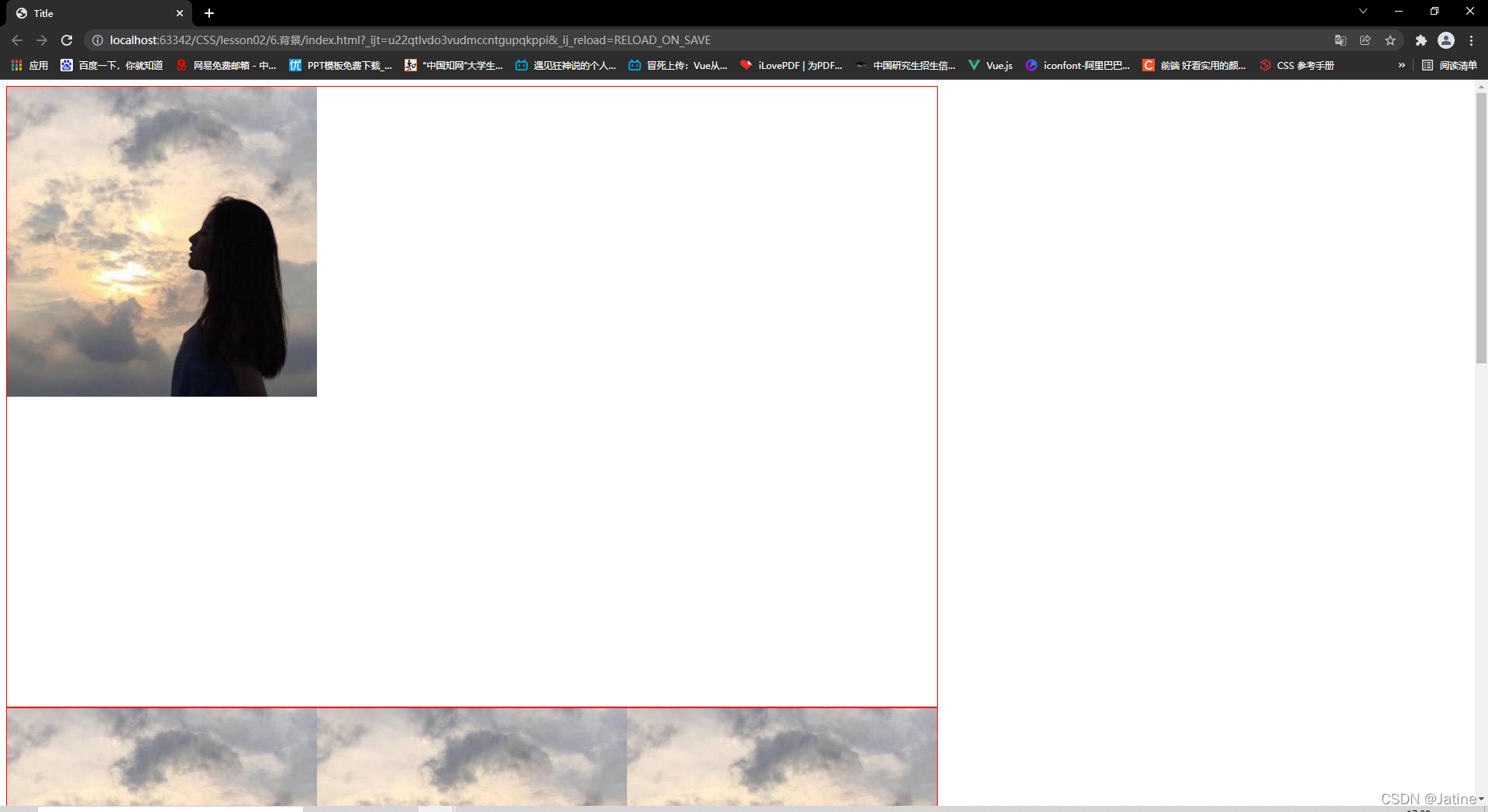The height and width of the screenshot is (812, 1488).
Task: Click the scrollbar up arrow
Action: point(1481,87)
